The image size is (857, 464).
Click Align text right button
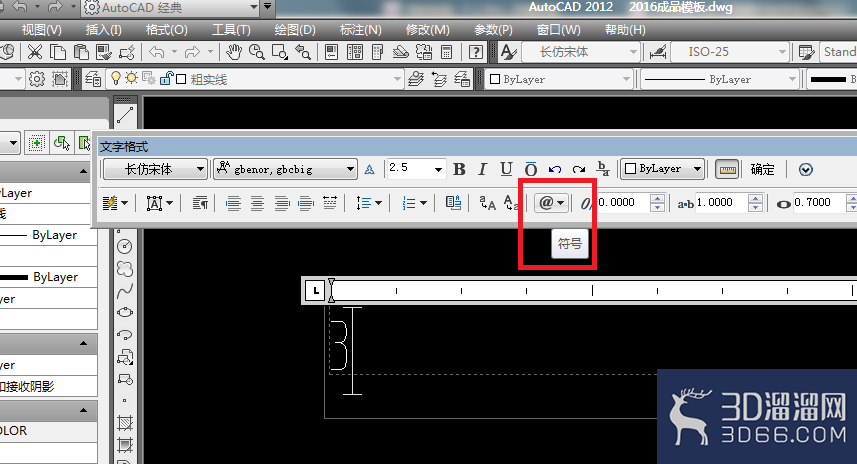[x=281, y=203]
